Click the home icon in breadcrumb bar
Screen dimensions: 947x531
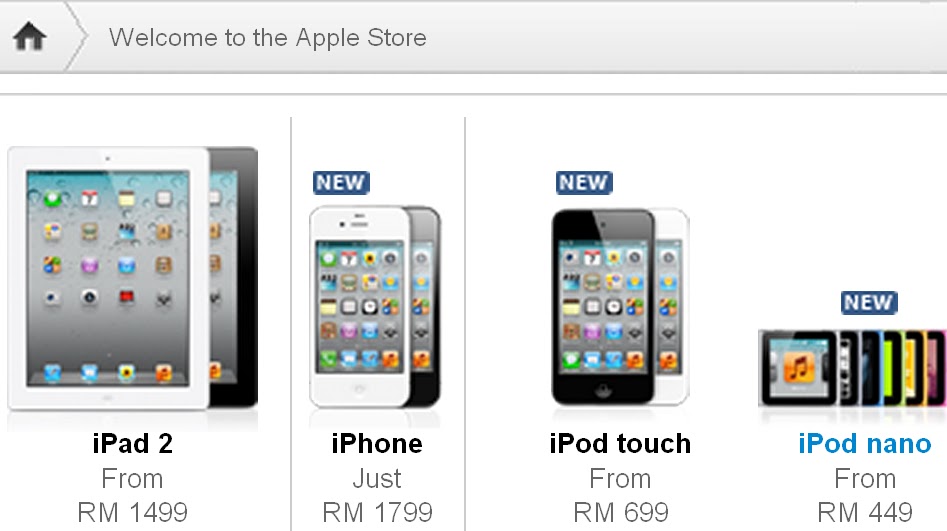[29, 36]
